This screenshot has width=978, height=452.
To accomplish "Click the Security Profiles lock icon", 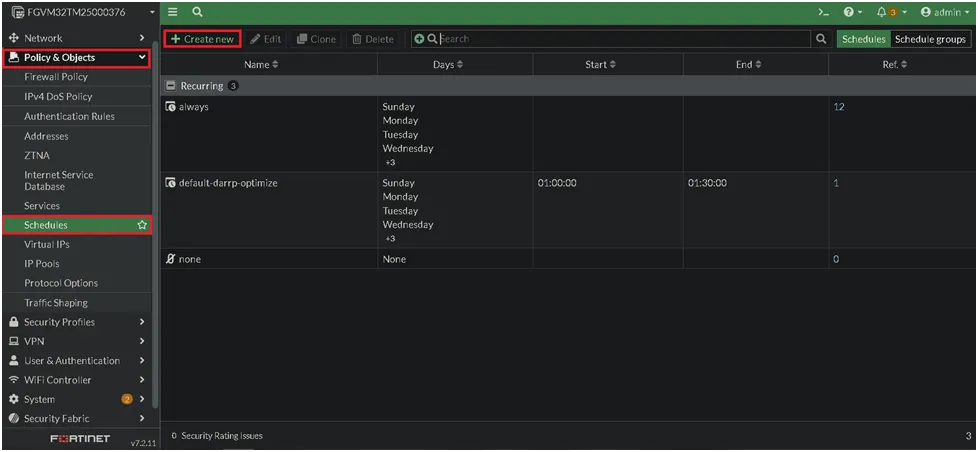I will (14, 322).
